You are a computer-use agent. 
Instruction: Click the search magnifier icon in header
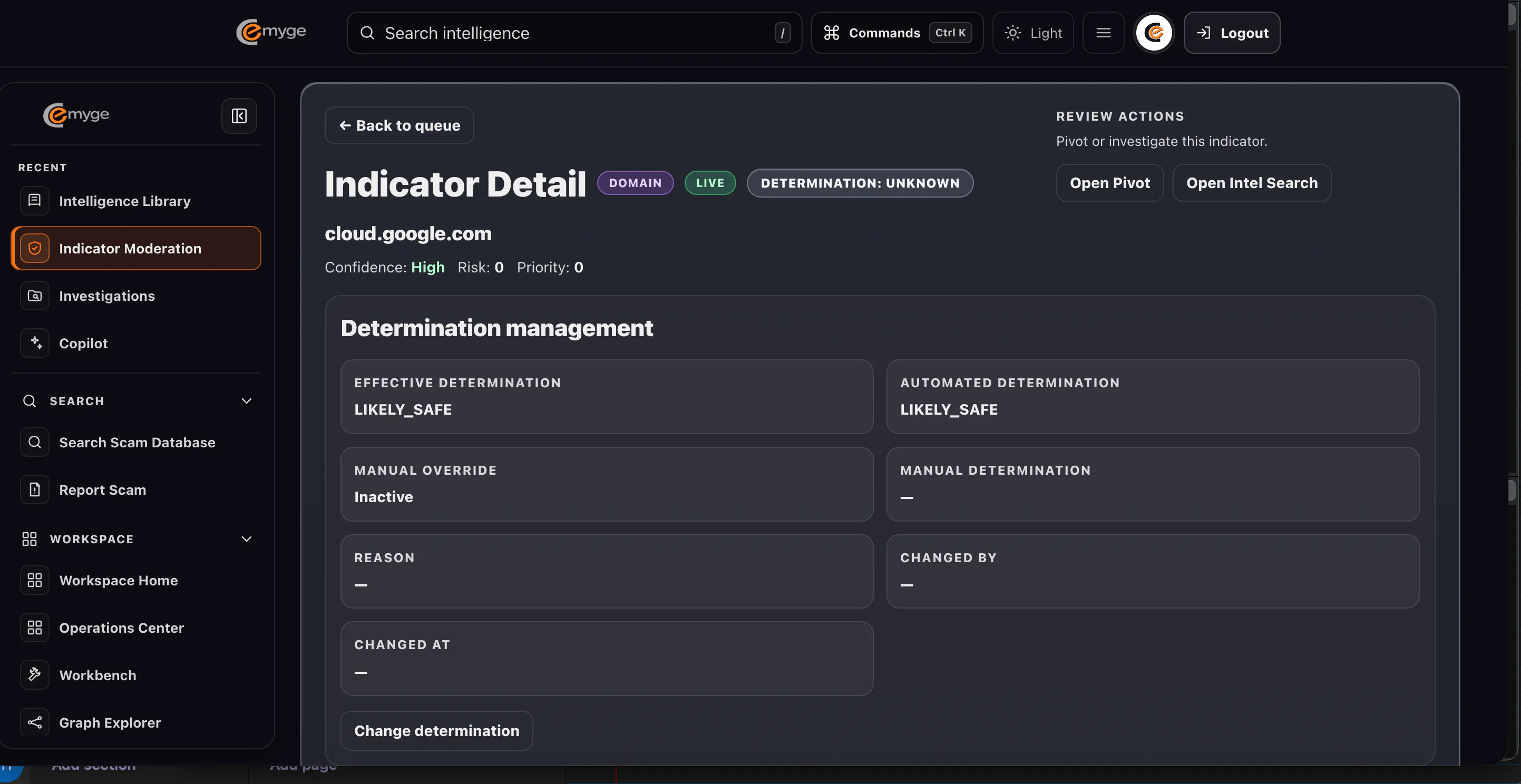367,33
